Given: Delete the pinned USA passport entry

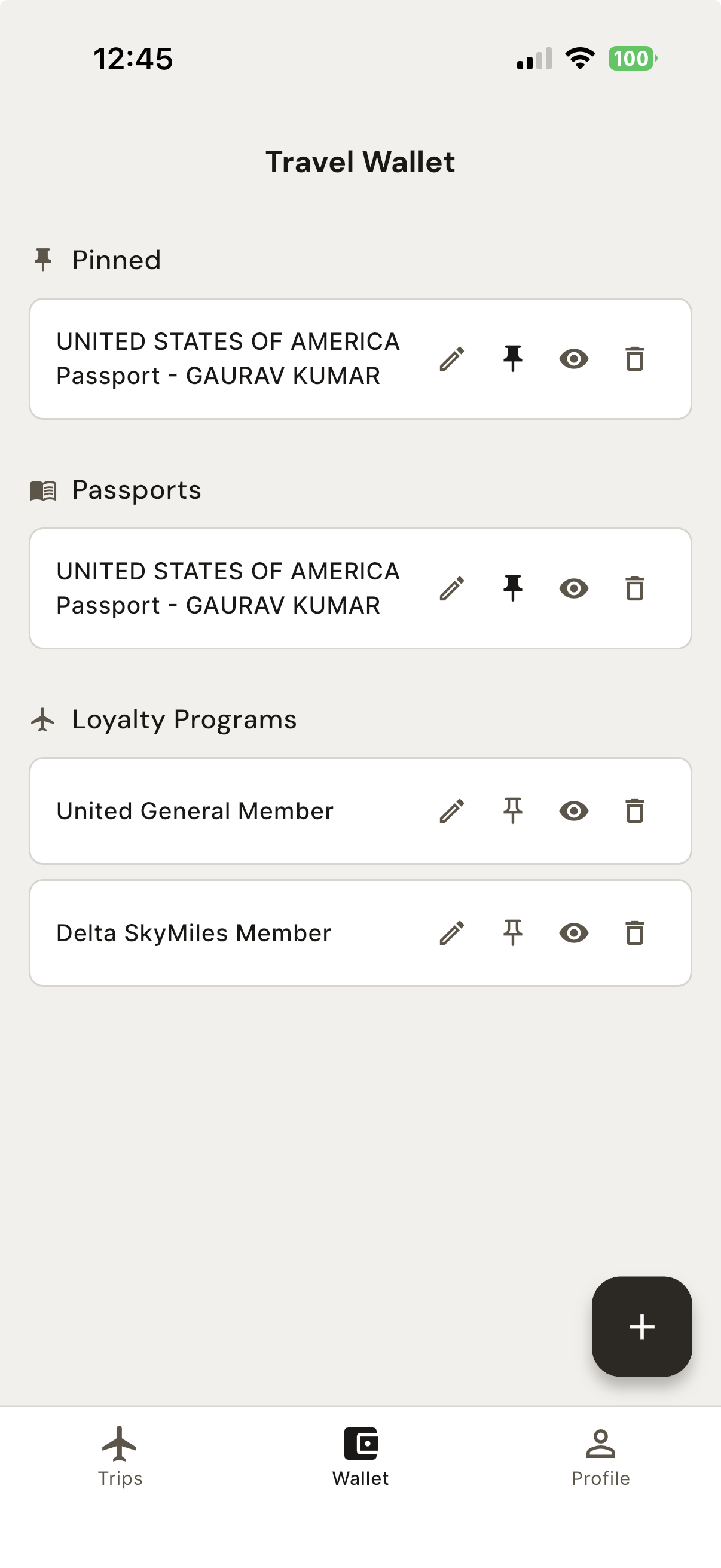Looking at the screenshot, I should [634, 359].
